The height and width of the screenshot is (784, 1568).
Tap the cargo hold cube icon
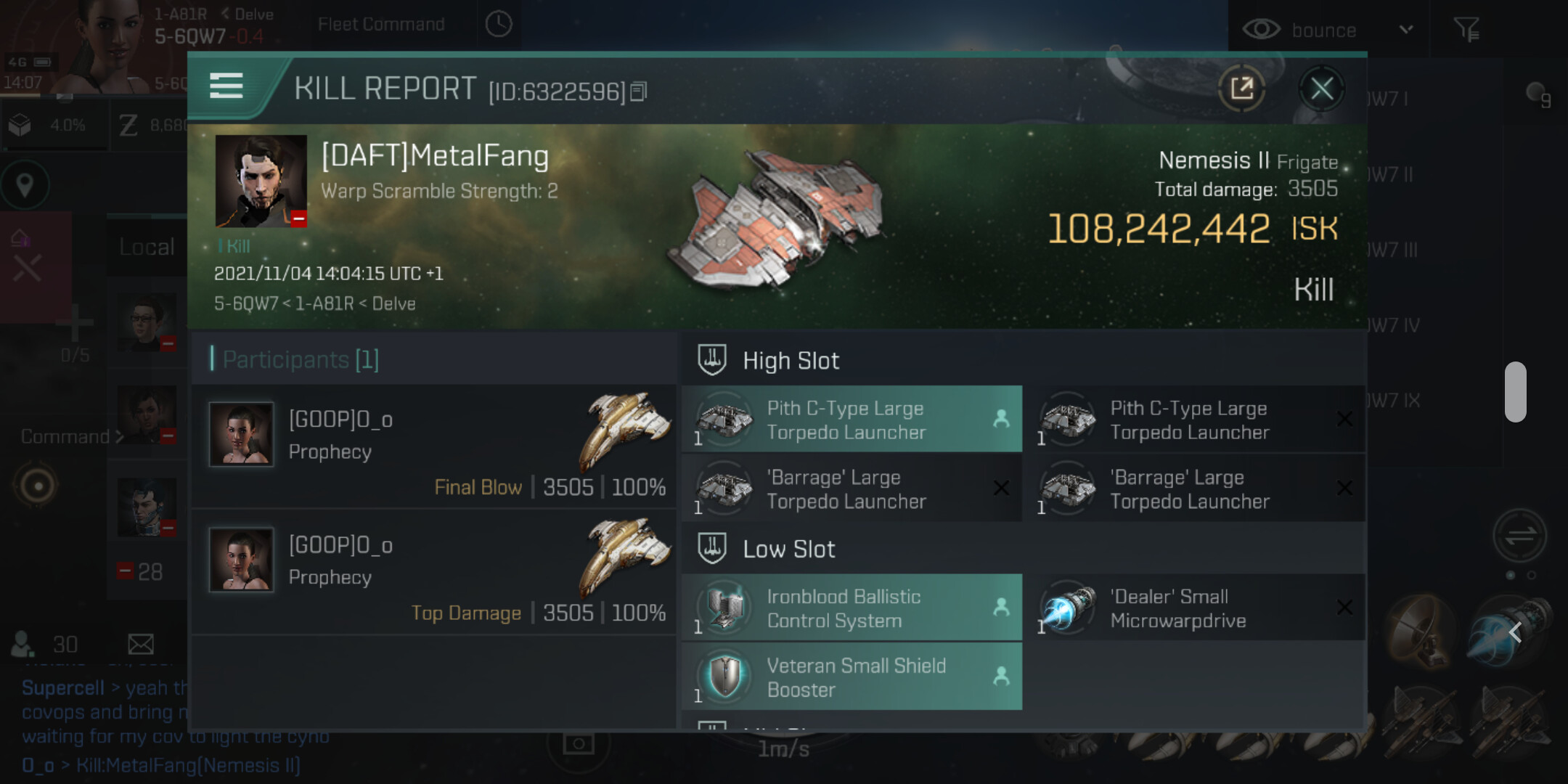click(20, 126)
